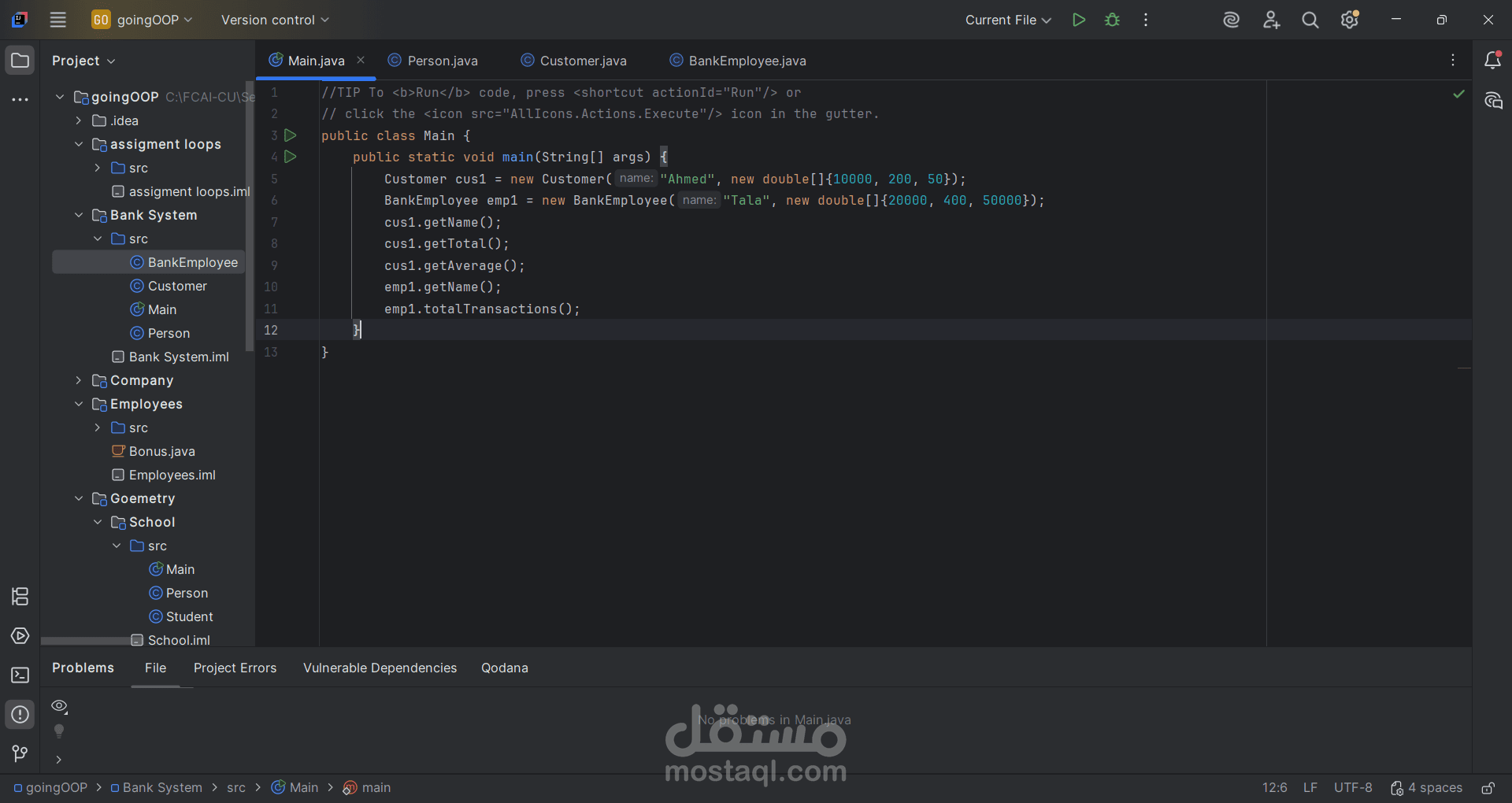The width and height of the screenshot is (1512, 803).
Task: Toggle the Problems tool window icon
Action: coord(20,715)
